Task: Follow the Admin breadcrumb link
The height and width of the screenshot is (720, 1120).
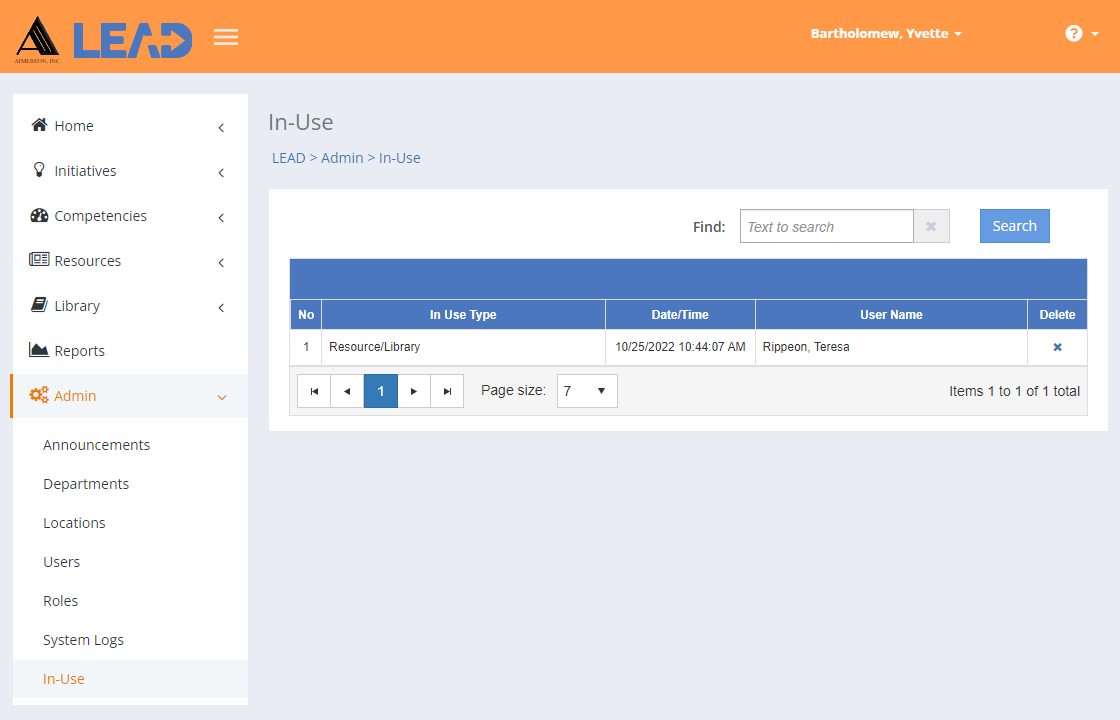Action: (x=342, y=158)
